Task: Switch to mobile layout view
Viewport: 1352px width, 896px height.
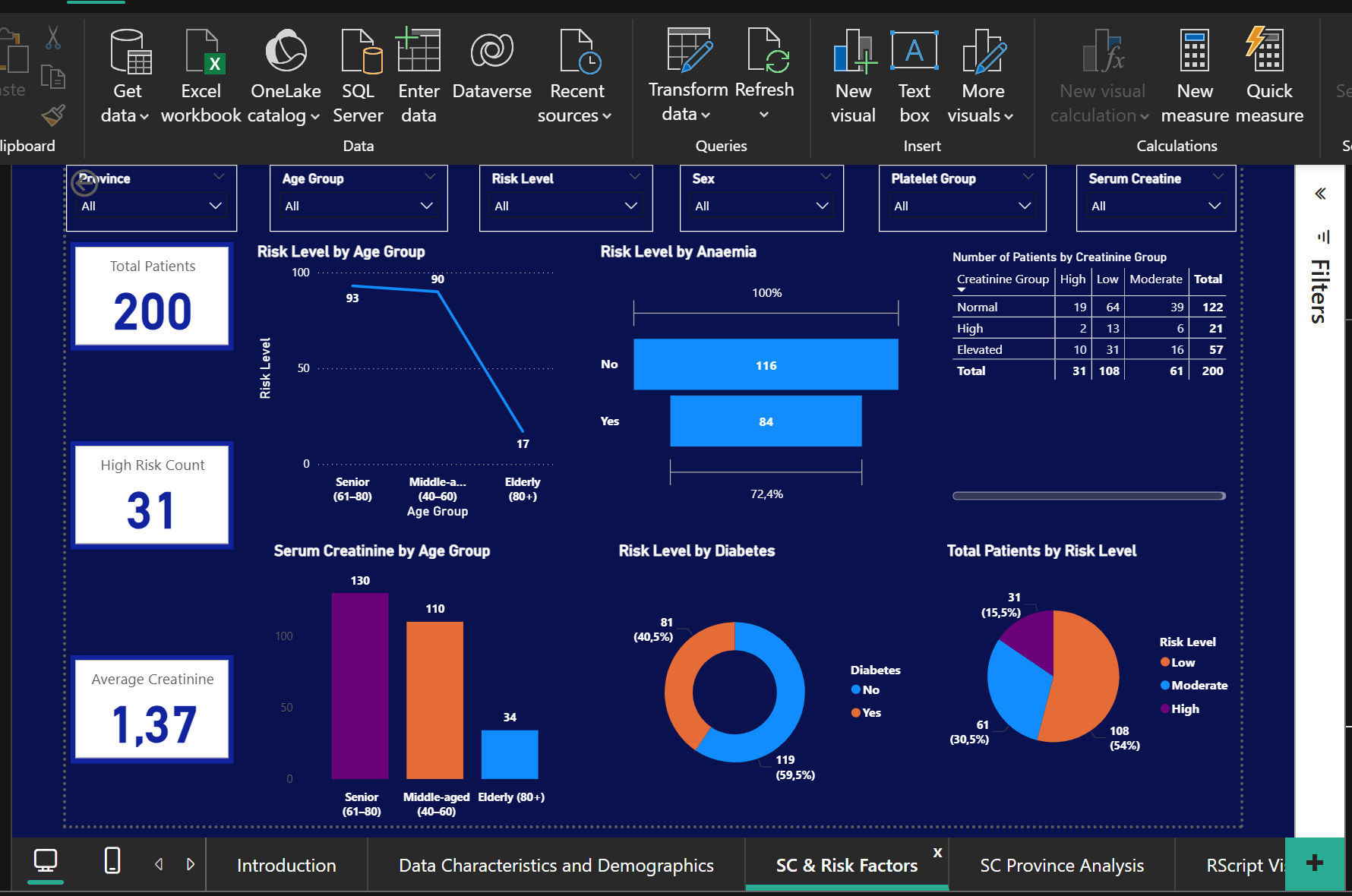Action: (112, 863)
